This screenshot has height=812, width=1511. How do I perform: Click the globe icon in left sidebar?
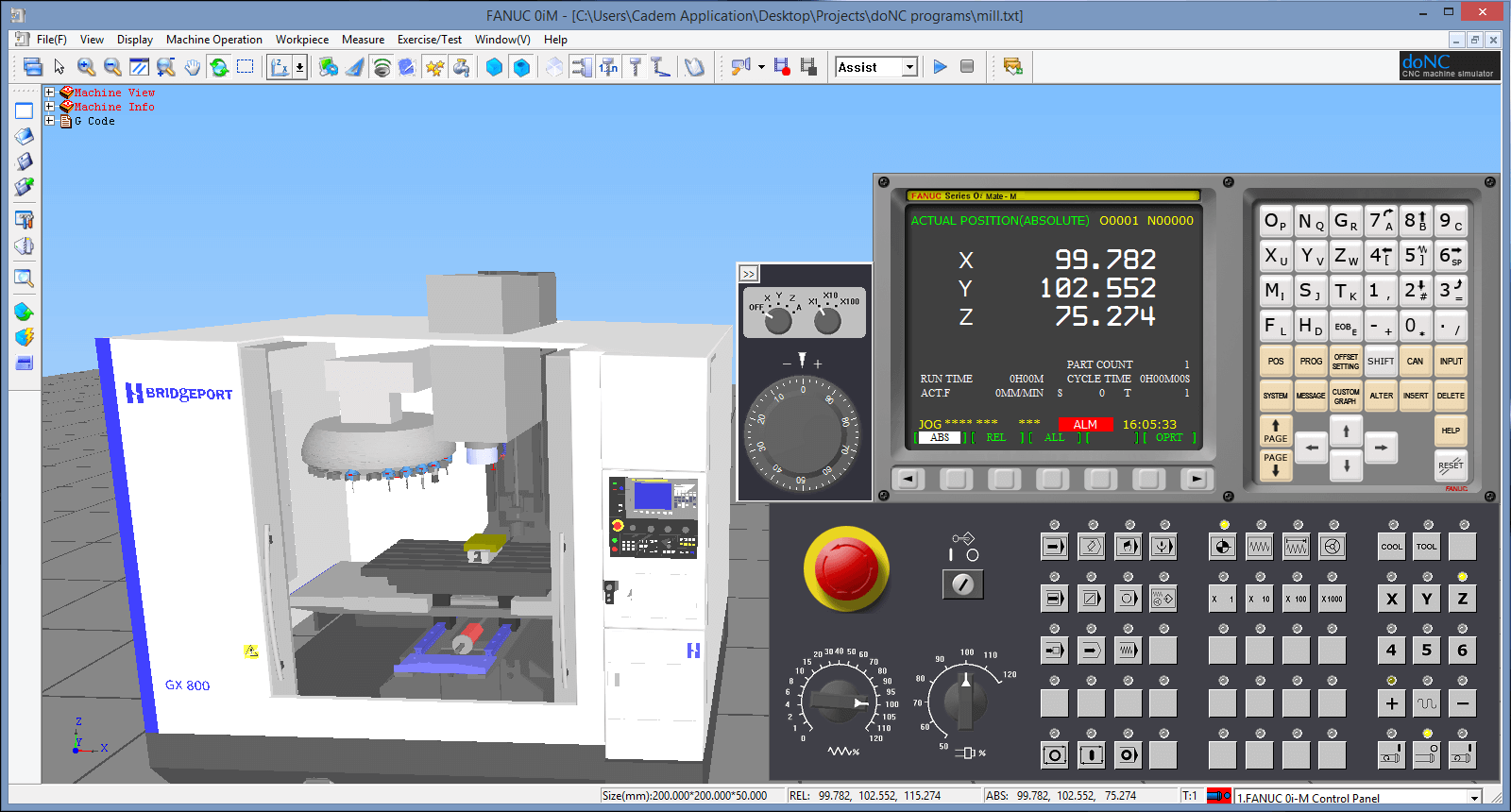coord(24,312)
